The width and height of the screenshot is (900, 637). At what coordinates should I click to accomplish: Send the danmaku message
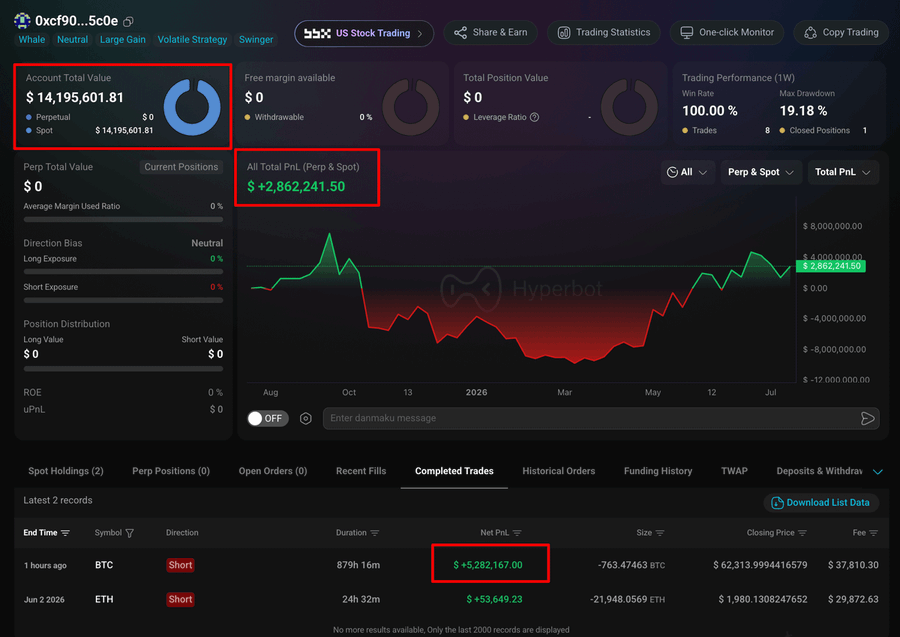tap(868, 418)
